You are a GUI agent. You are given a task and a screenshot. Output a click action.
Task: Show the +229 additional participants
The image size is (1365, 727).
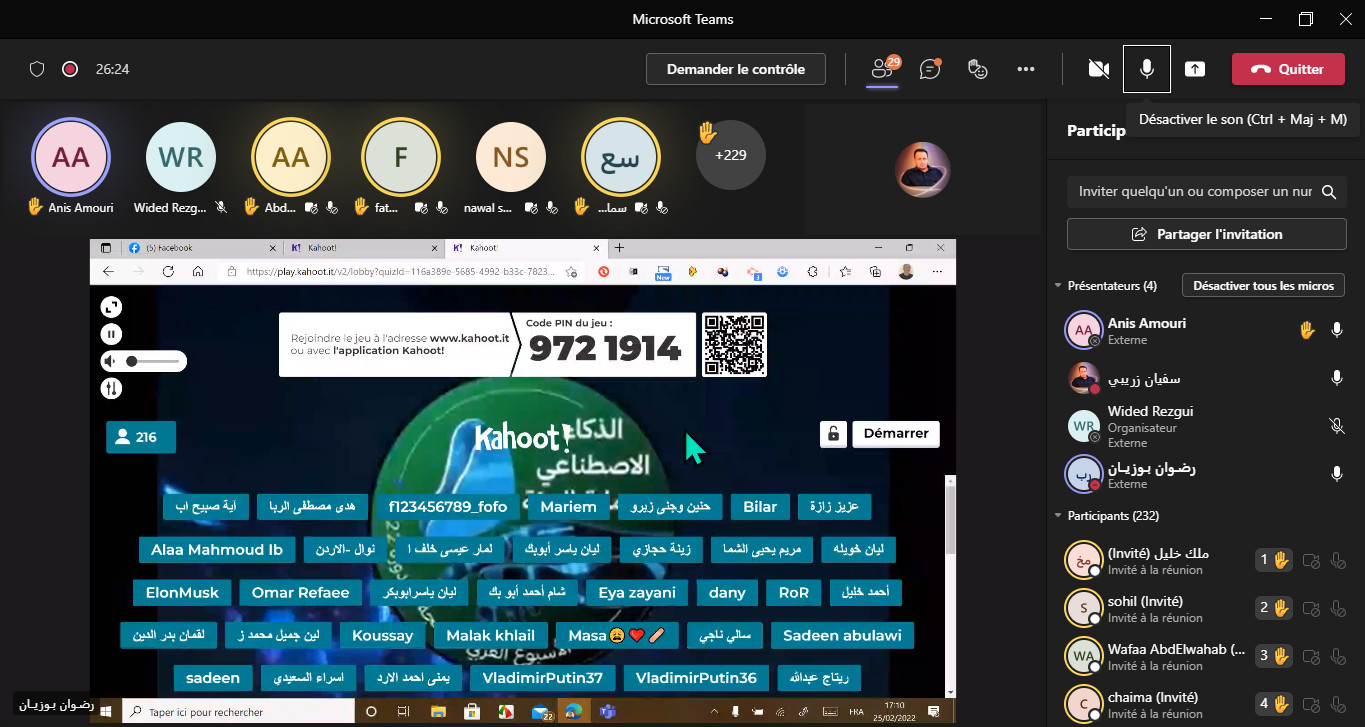point(731,155)
